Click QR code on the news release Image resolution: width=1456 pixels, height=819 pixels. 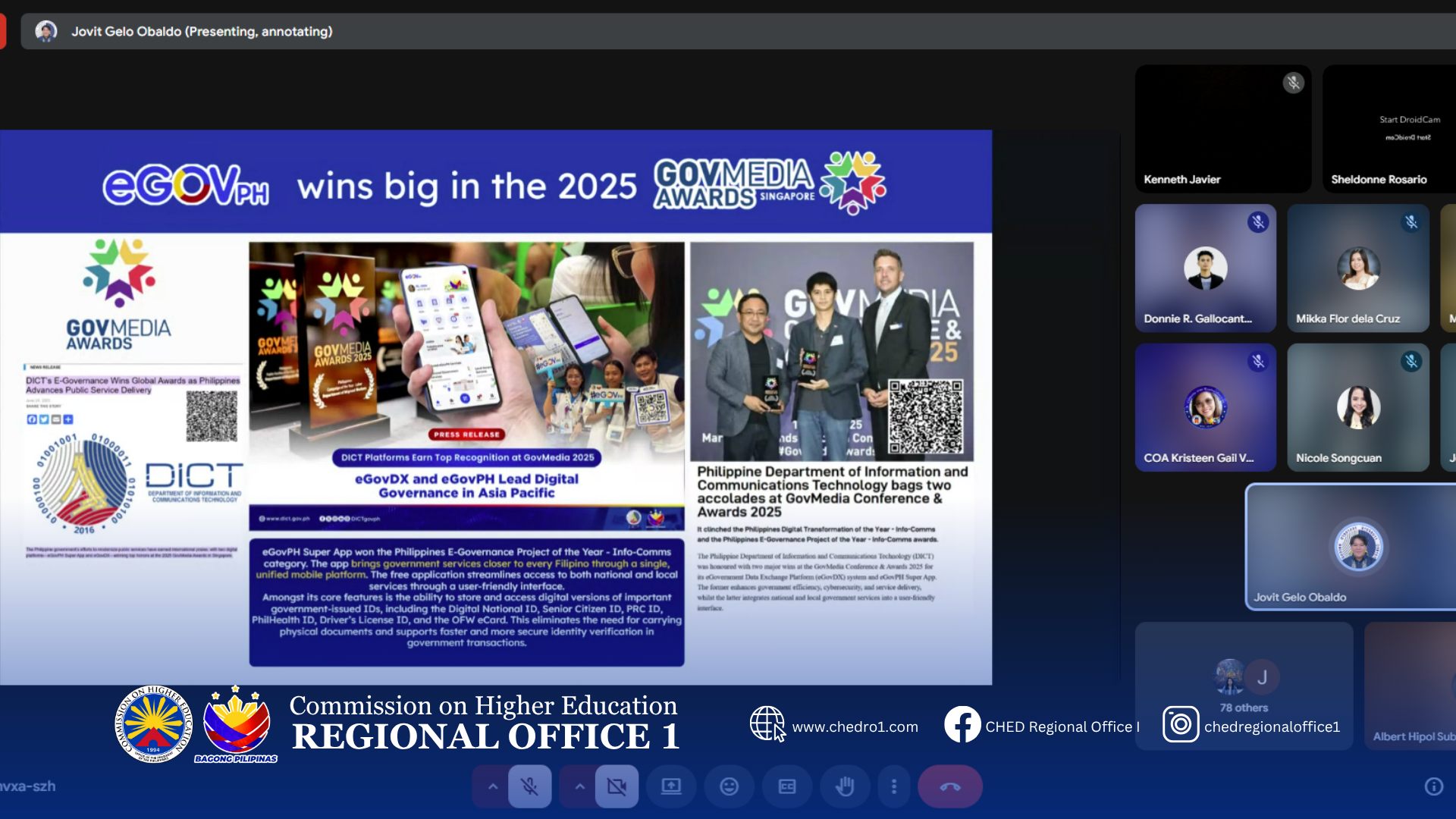point(212,416)
